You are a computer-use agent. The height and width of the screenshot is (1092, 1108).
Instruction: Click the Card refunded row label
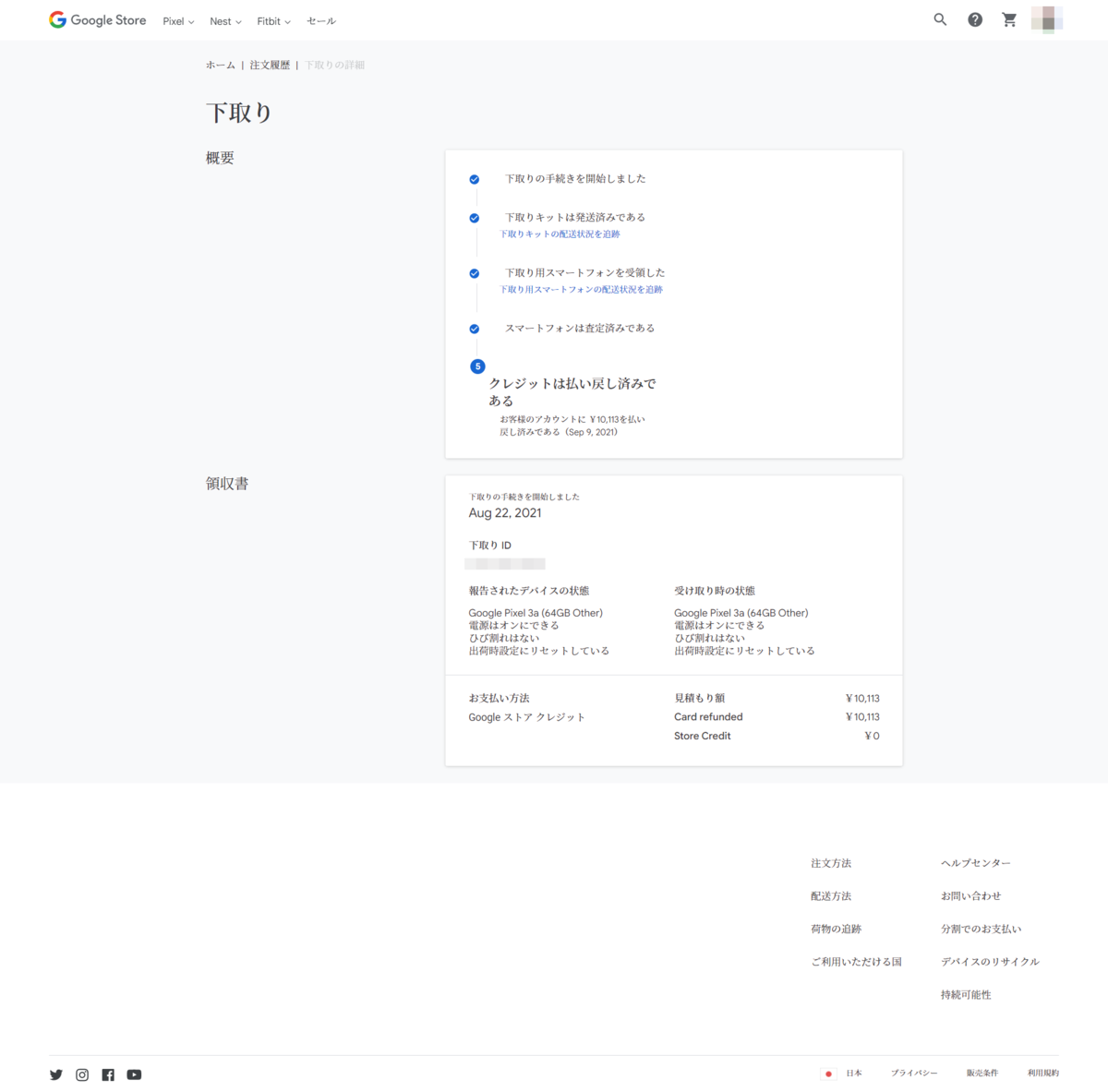click(x=708, y=717)
